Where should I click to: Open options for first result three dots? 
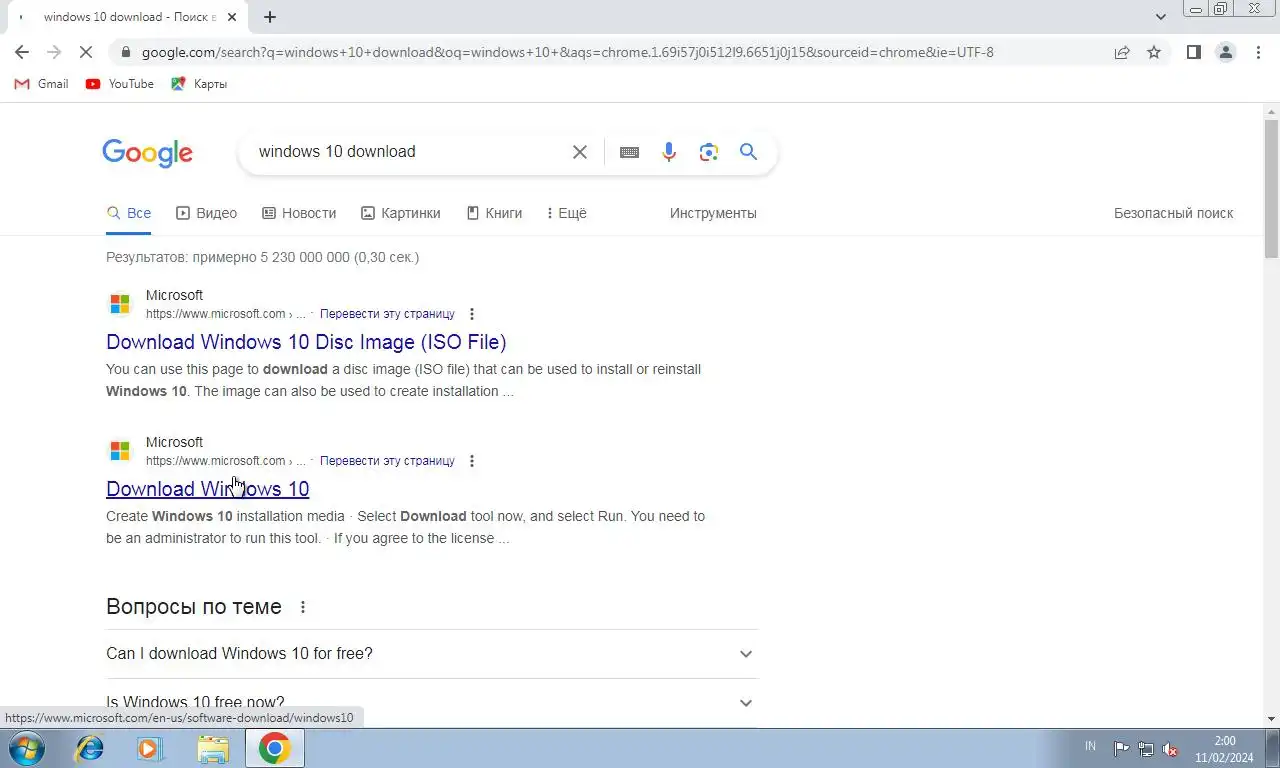coord(472,314)
